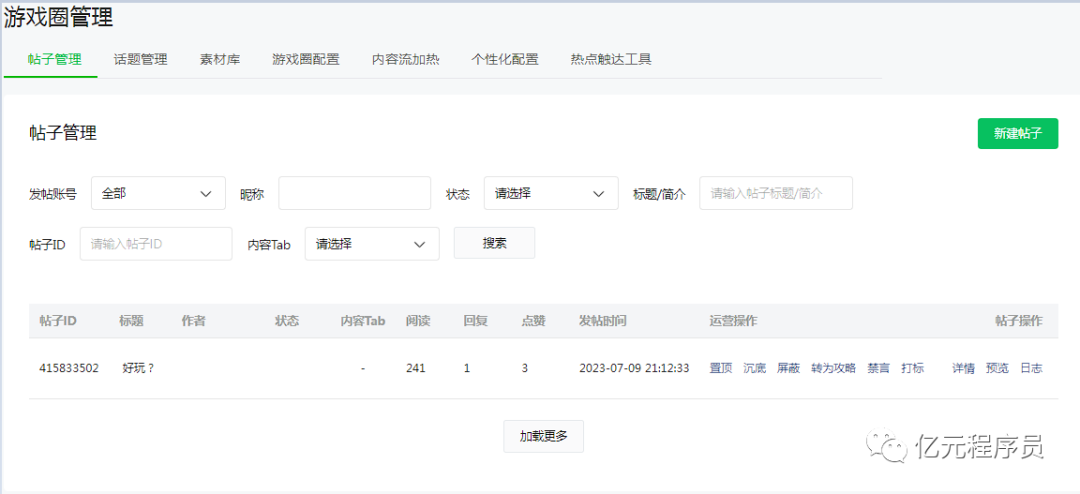Viewport: 1080px width, 494px height.
Task: Click the 内容Tab column header in the table
Action: pos(363,320)
